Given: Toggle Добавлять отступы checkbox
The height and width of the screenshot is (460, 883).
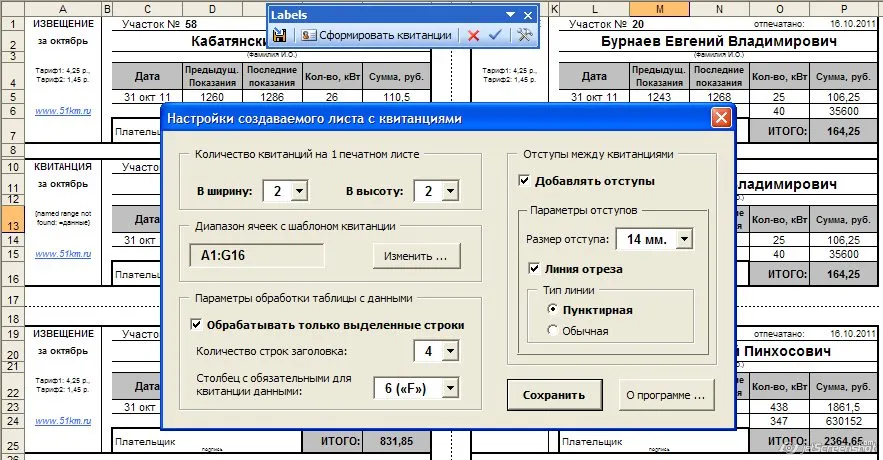Looking at the screenshot, I should click(525, 181).
